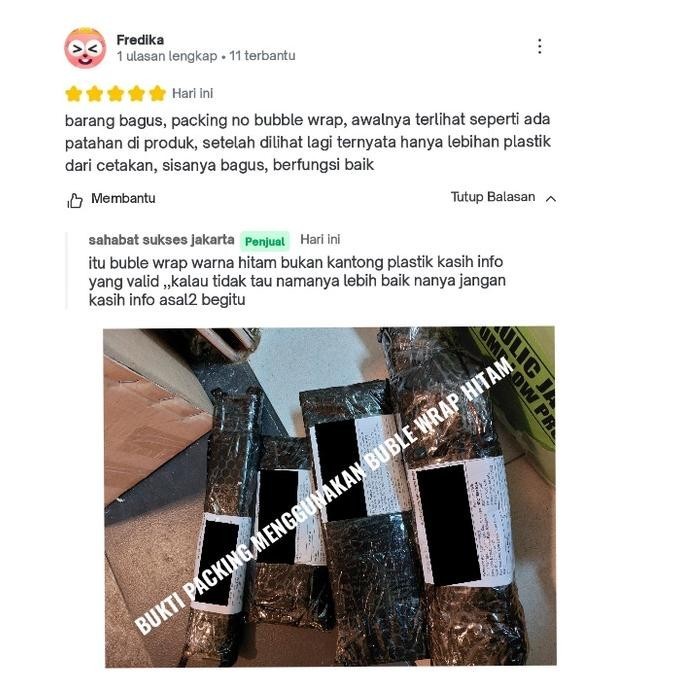682x682 pixels.
Task: Open Fredika's profile avatar
Action: (x=85, y=48)
